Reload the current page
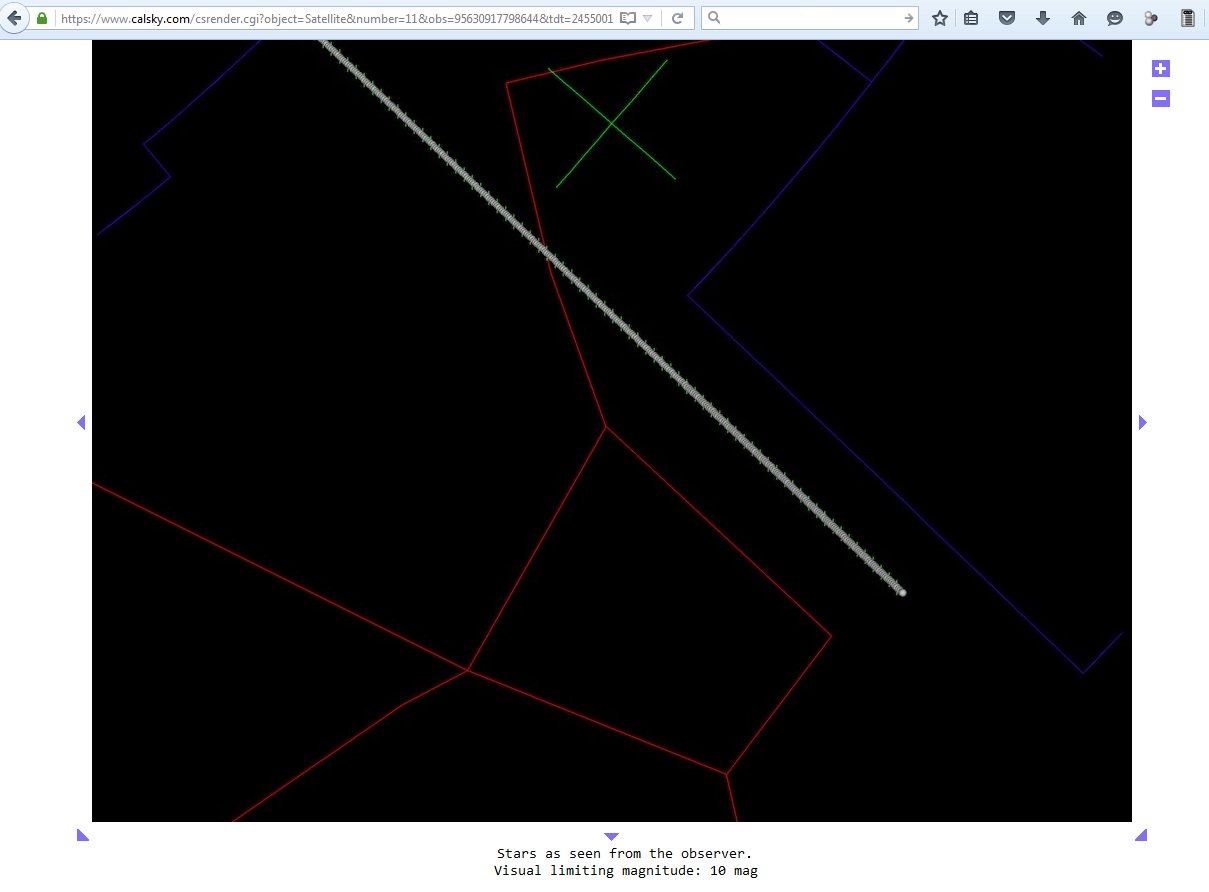The image size is (1209, 892). click(677, 18)
